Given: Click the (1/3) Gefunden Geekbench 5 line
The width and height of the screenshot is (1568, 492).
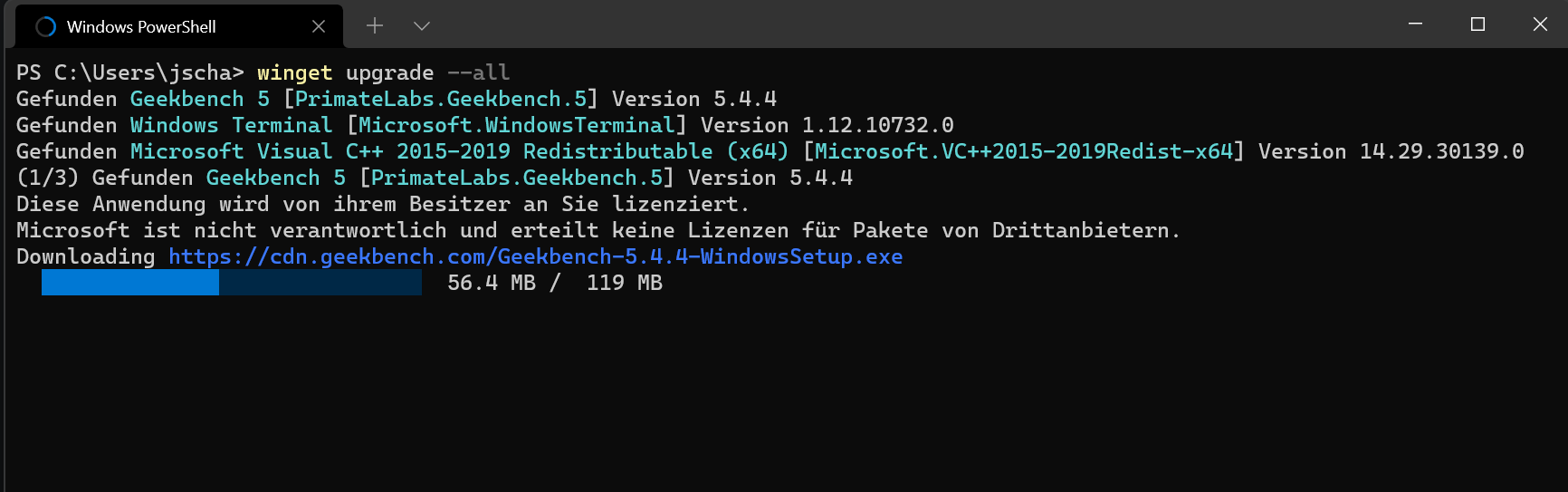Looking at the screenshot, I should coord(435,178).
